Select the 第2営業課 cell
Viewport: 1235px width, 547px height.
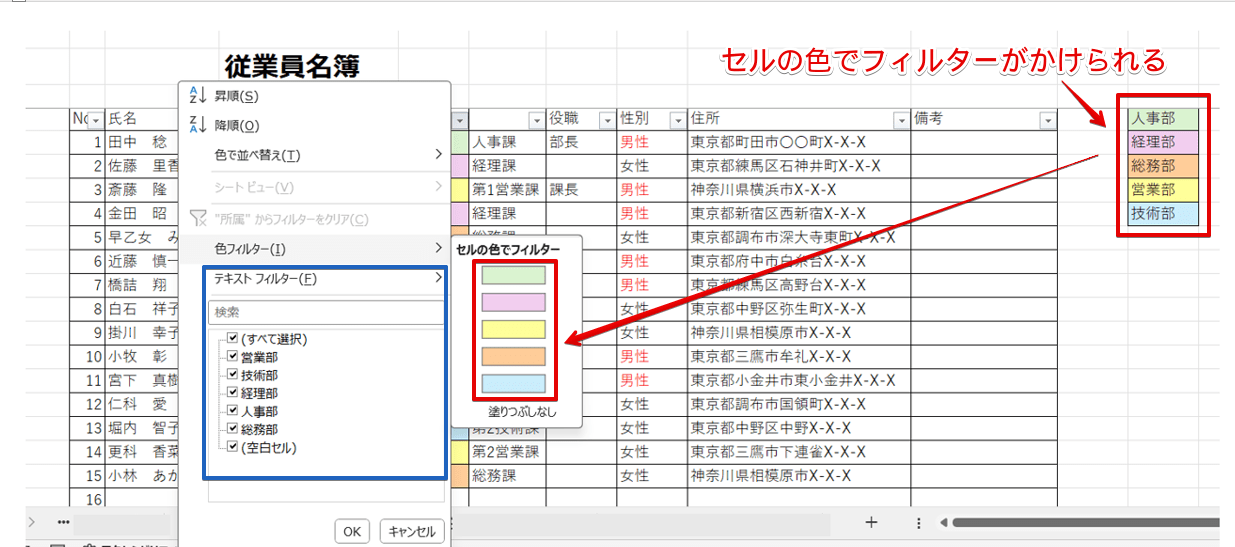click(507, 452)
